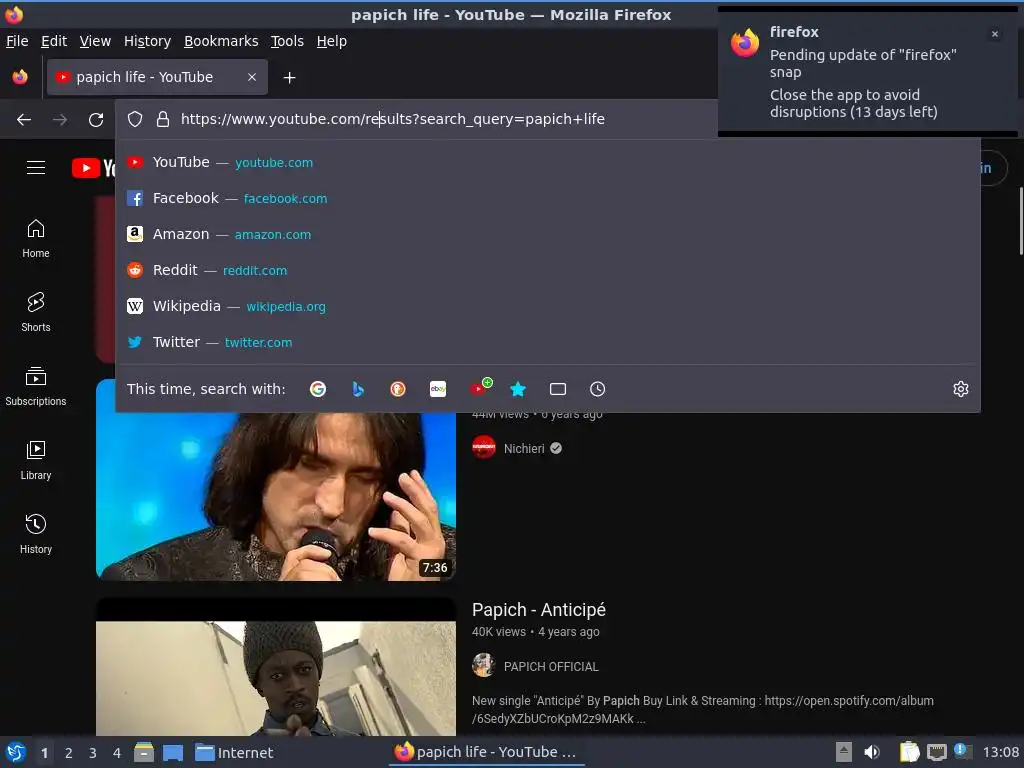Open a new tab with plus button
Viewport: 1024px width, 768px height.
[x=289, y=78]
